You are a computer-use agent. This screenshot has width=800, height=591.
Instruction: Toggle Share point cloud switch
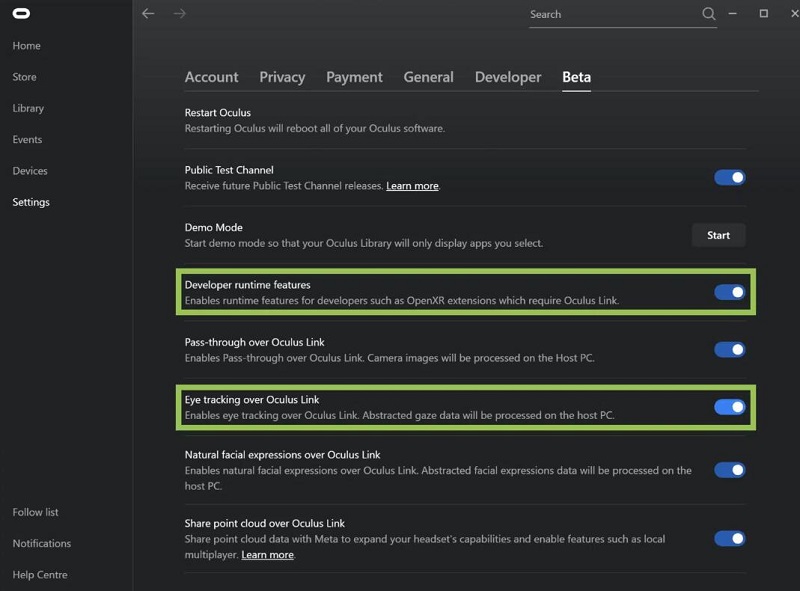pos(729,538)
